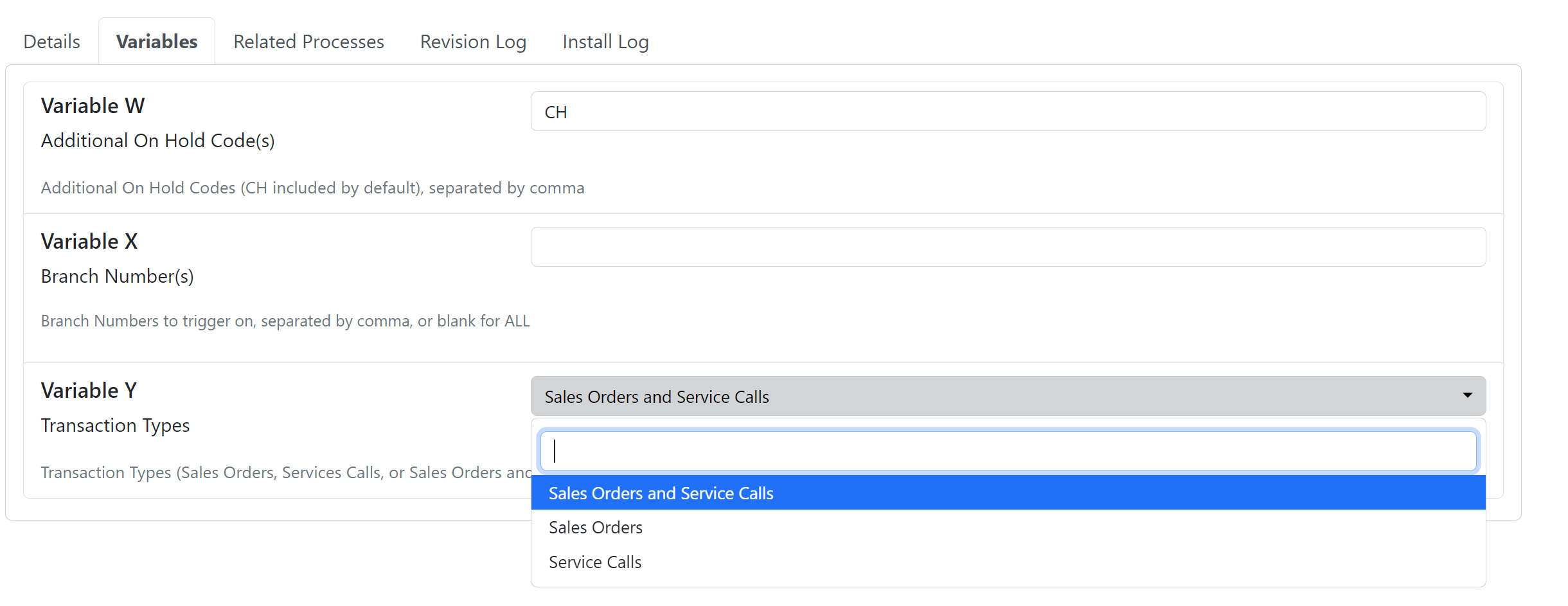
Task: Click the dropdown caret arrow for Variable Y
Action: 1468,395
